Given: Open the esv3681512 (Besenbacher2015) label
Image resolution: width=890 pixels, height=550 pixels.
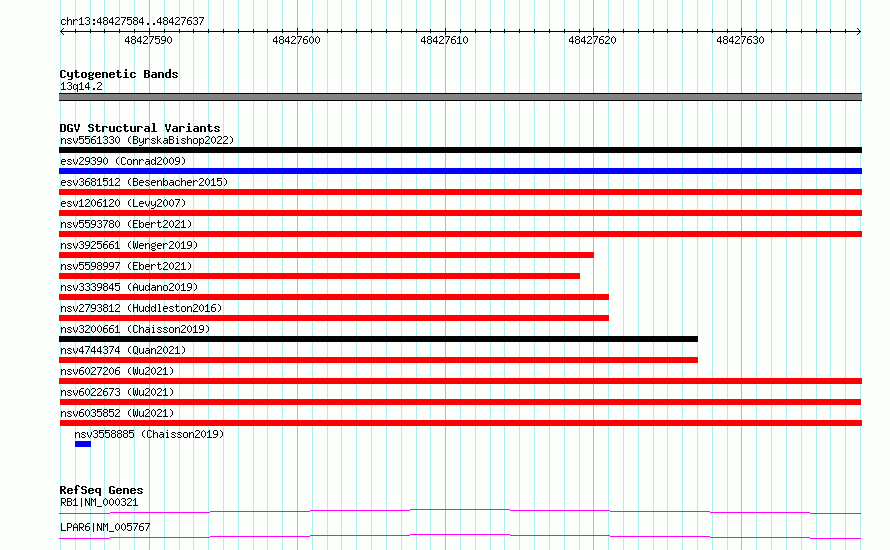Looking at the screenshot, I should pos(144,182).
